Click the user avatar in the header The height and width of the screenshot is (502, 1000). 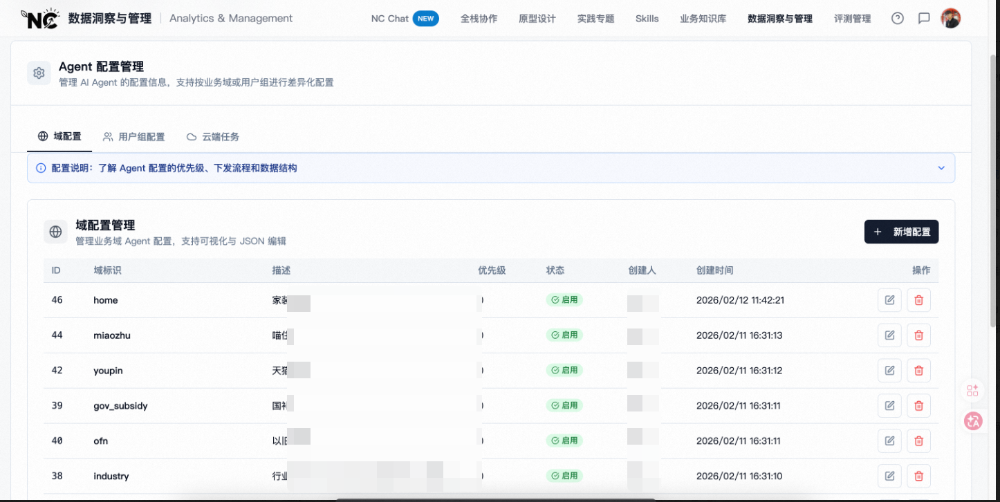coord(951,18)
